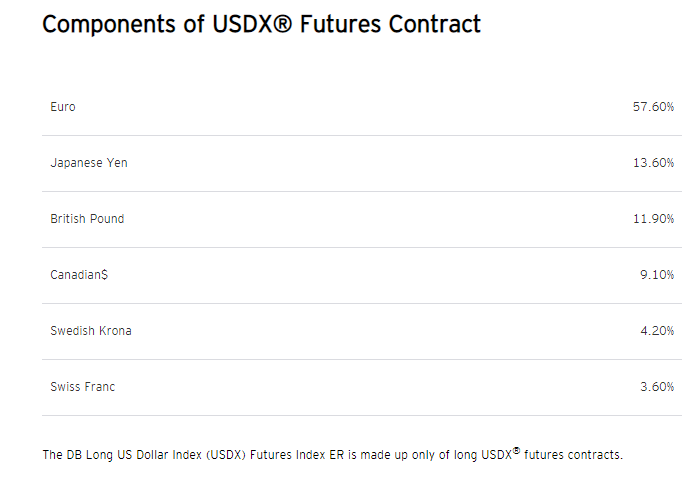Image resolution: width=689 pixels, height=487 pixels.
Task: Click the word USDX® in the heading
Action: point(252,24)
